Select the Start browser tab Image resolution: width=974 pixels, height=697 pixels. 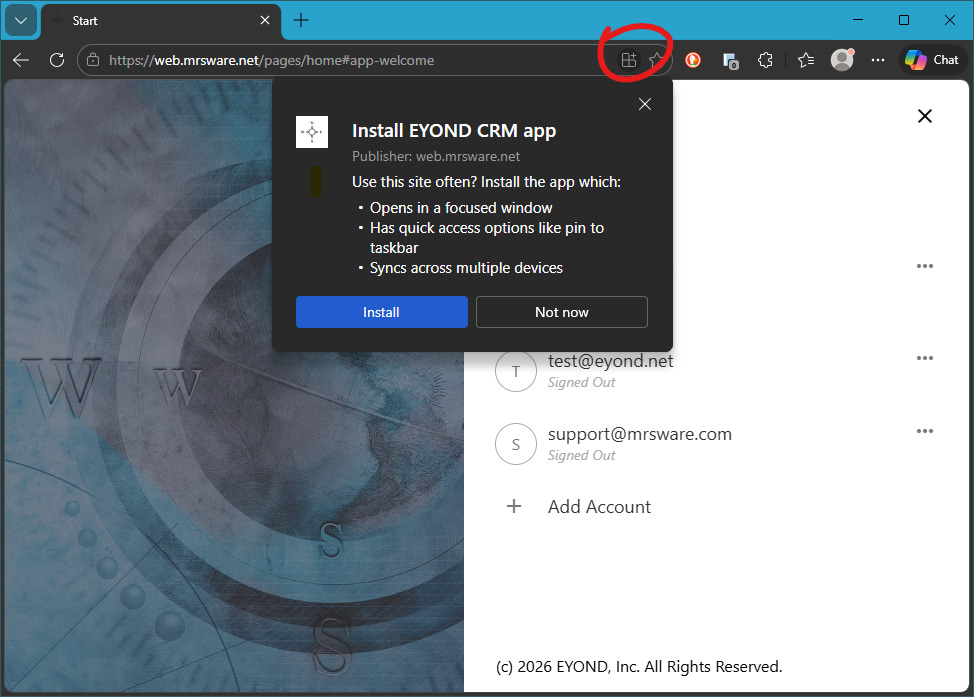[x=162, y=20]
